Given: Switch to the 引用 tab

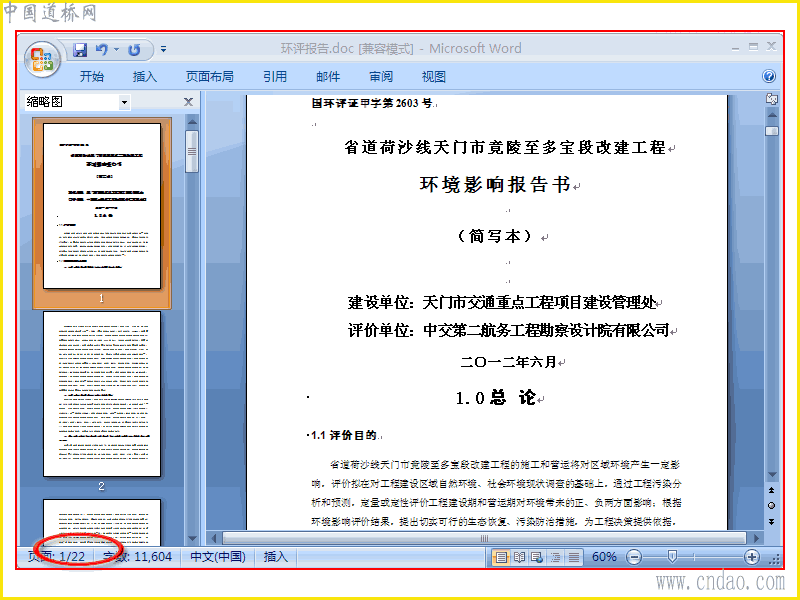Looking at the screenshot, I should coord(275,77).
